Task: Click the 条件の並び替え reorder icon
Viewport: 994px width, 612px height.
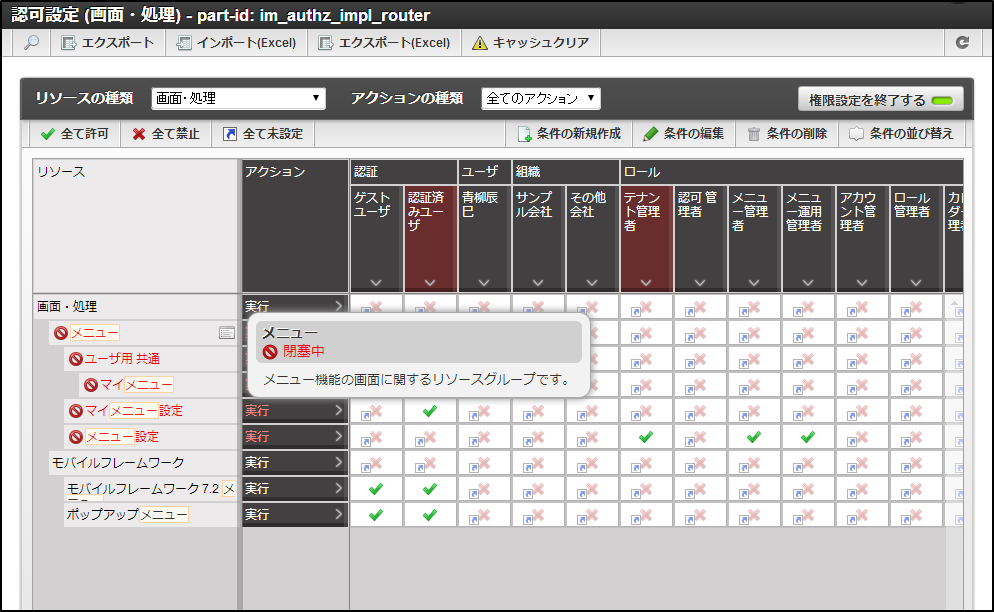Action: (857, 133)
